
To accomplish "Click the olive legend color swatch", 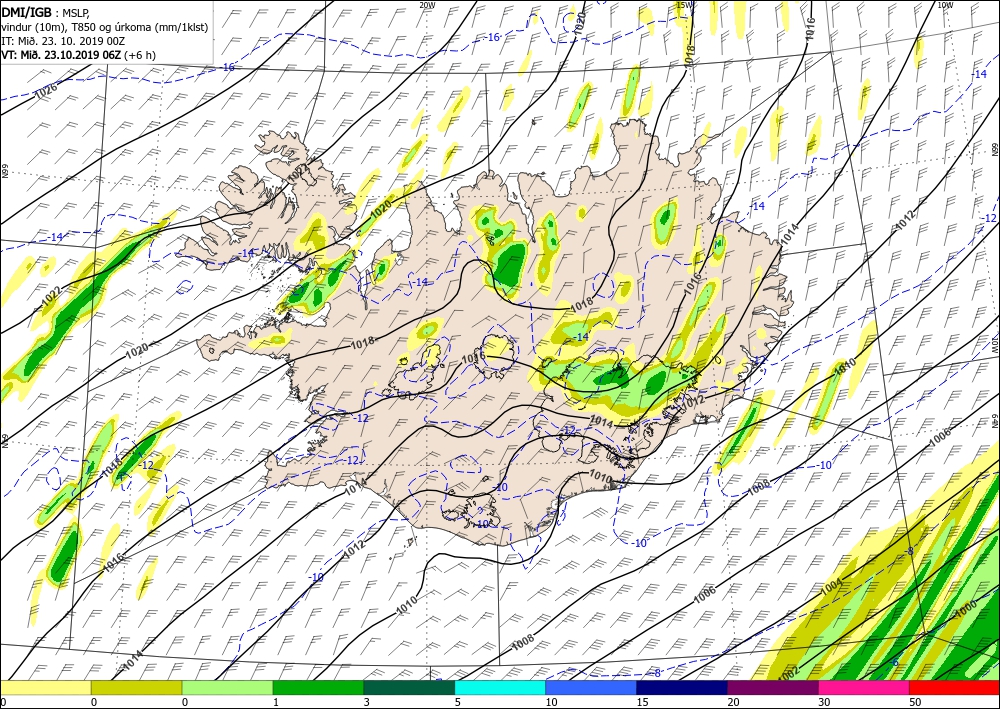I will point(136,688).
